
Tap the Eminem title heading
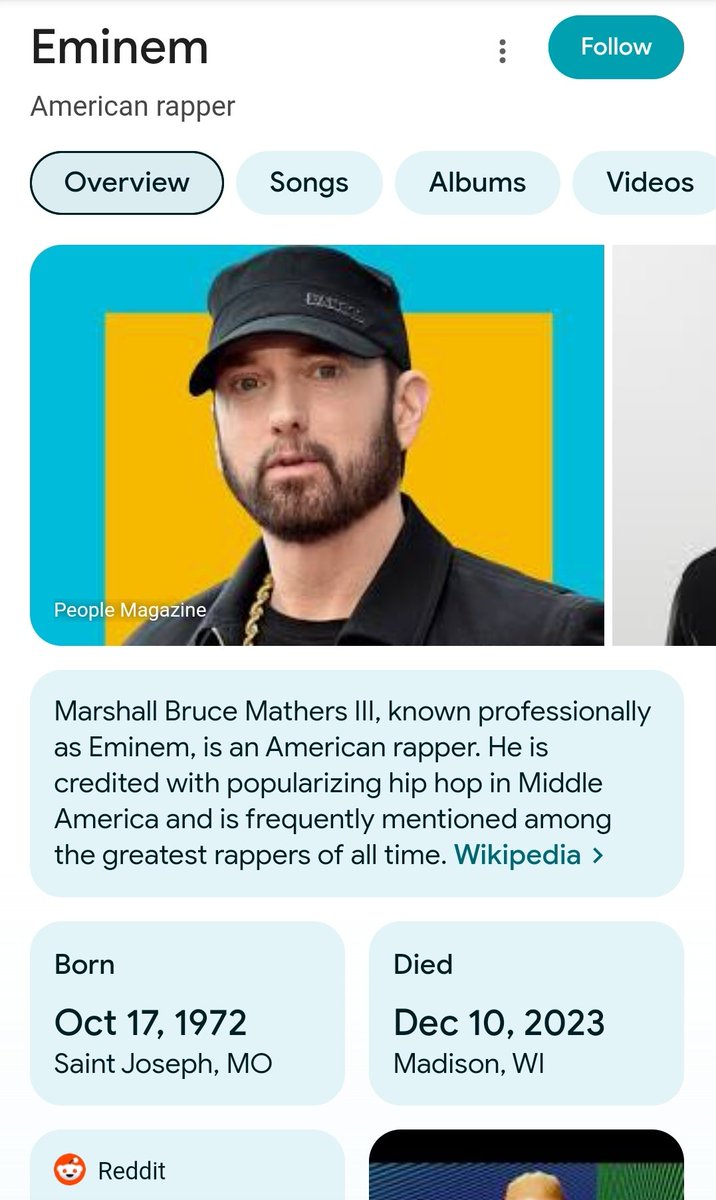120,47
